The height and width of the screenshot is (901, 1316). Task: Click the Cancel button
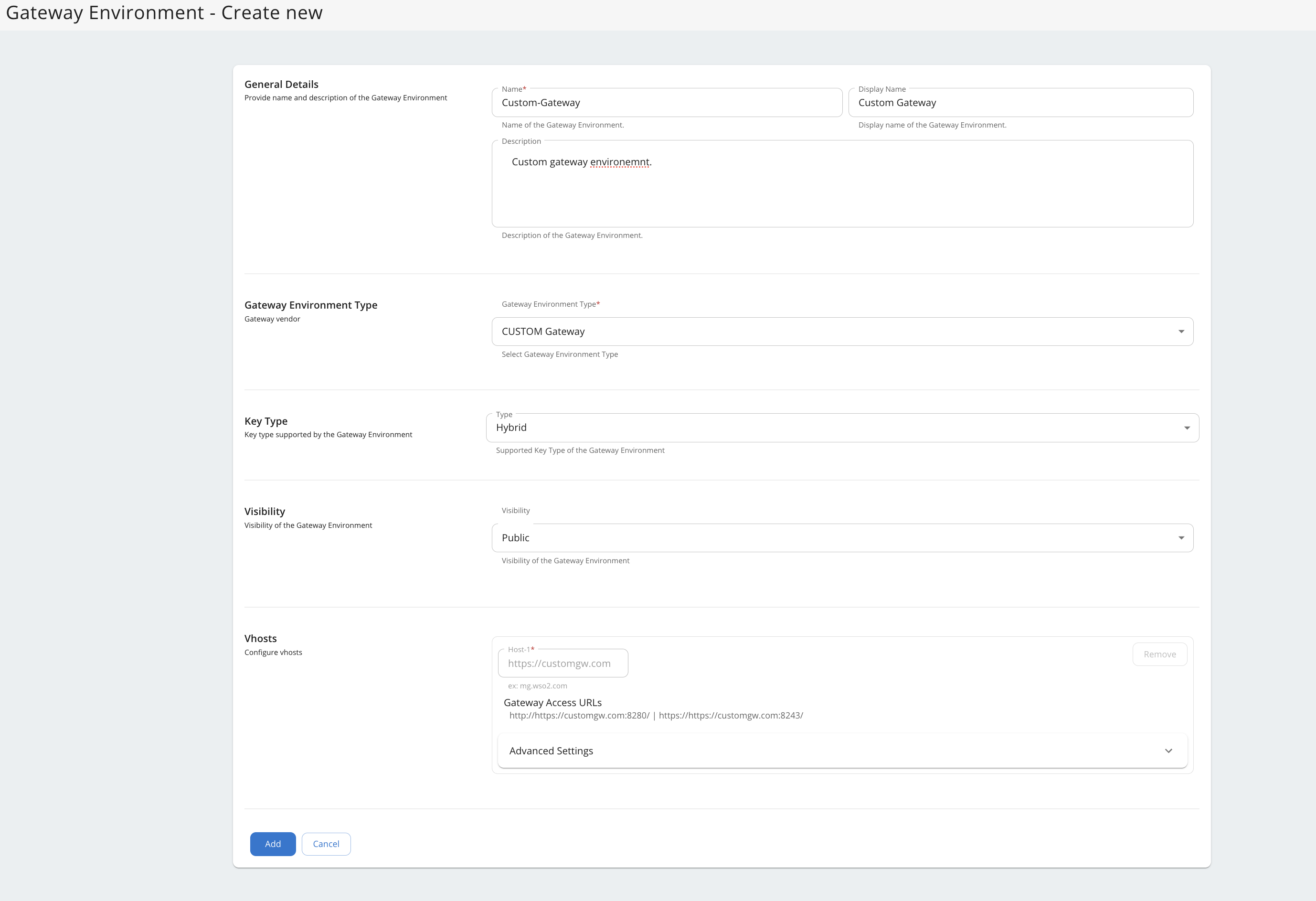point(326,843)
